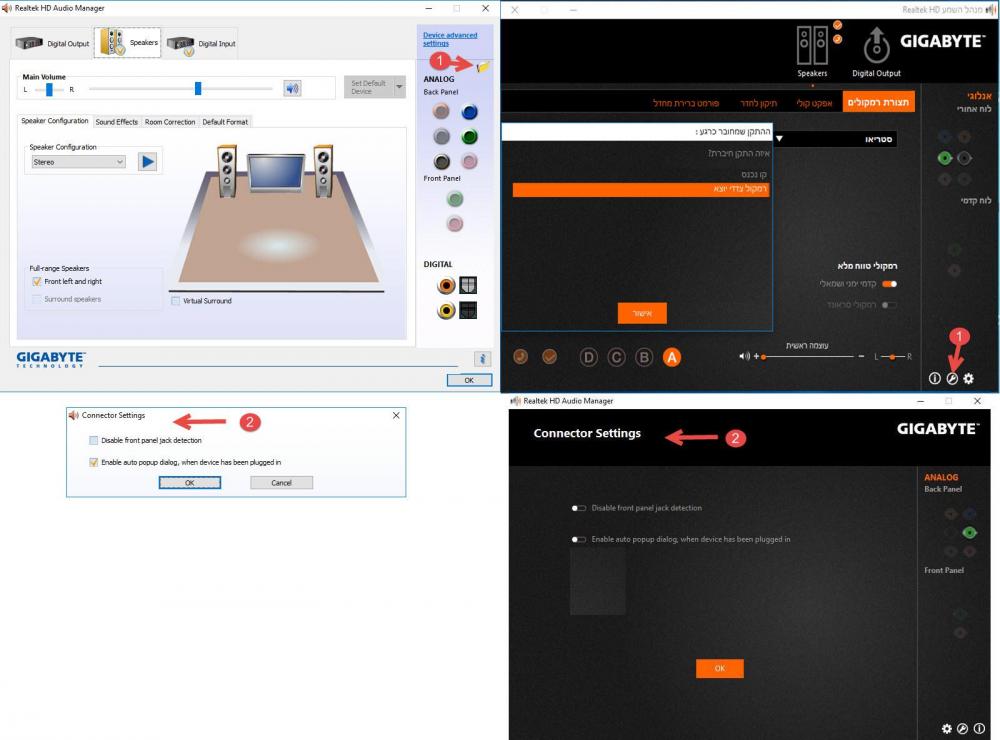
Task: Switch to the Digital Output tab, light window
Action: tap(53, 43)
